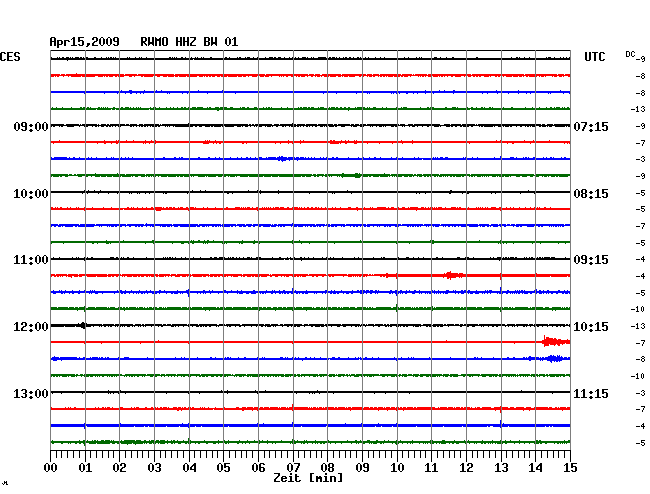Viewport: 650px width, 494px height.
Task: Click minute tick label "12"
Action: click(466, 467)
